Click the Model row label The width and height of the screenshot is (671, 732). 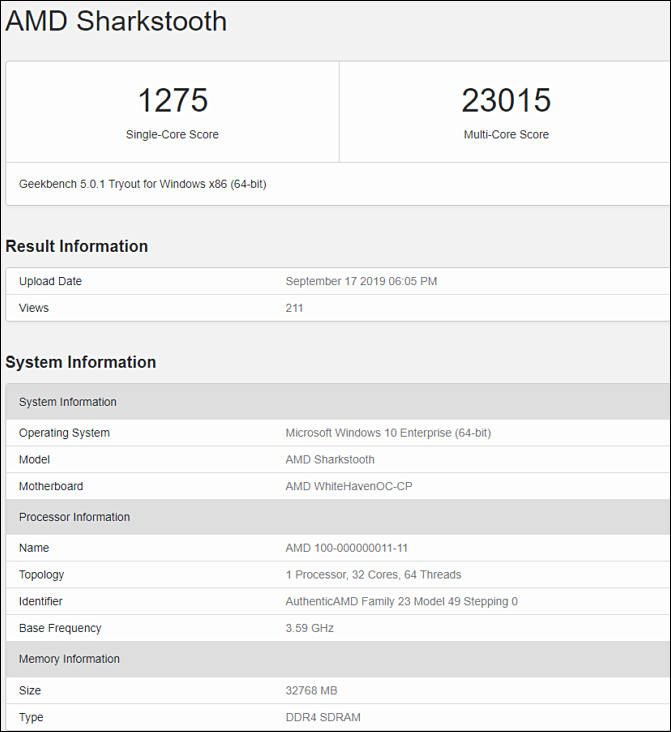point(34,459)
